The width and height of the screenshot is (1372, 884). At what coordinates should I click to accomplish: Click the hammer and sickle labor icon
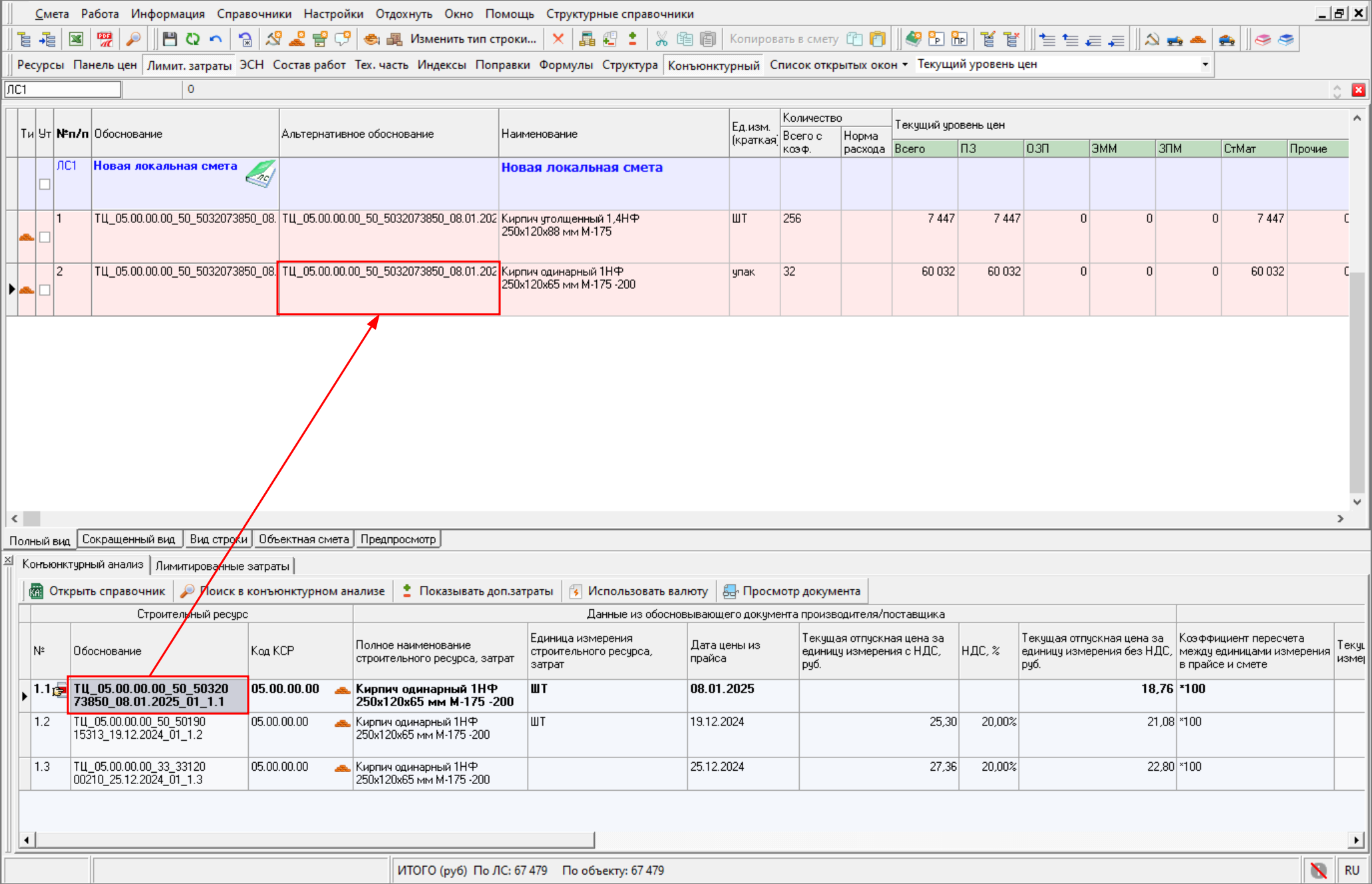point(1152,39)
